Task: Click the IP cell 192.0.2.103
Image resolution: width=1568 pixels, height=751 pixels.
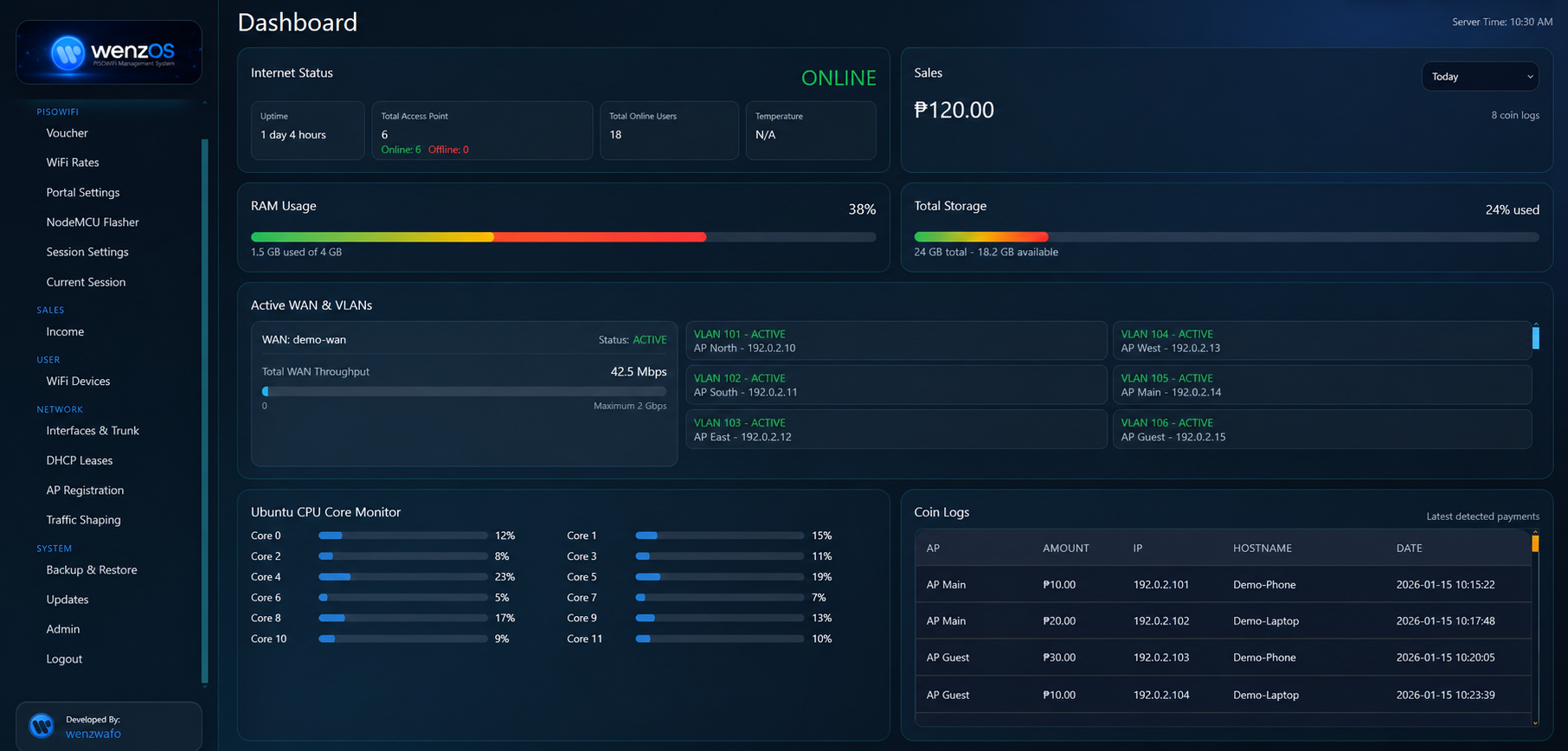Action: click(x=1161, y=658)
